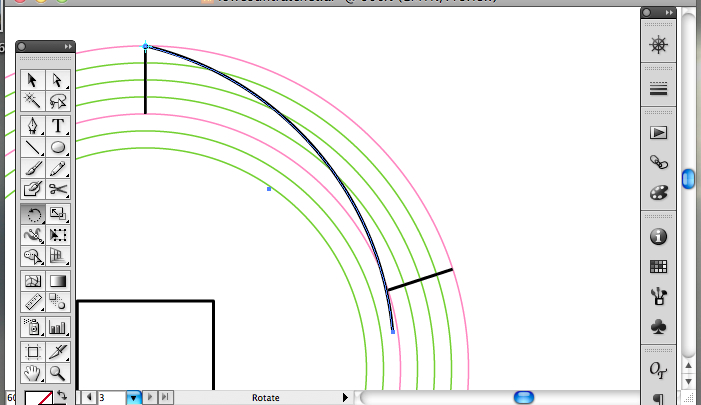Choose the Magic Wand tool
This screenshot has width=701, height=405.
[32, 101]
